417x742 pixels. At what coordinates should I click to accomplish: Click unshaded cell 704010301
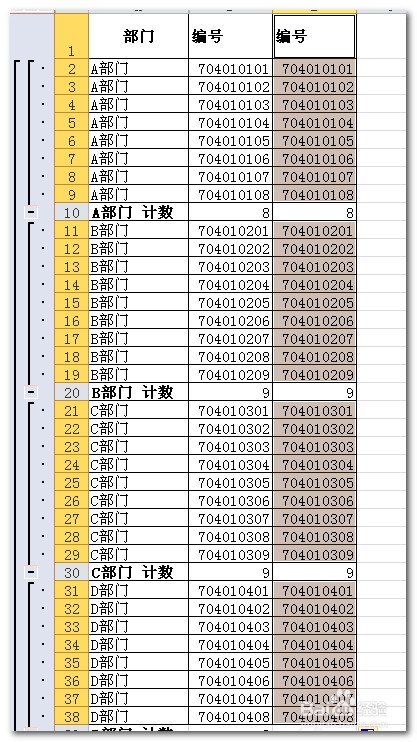pyautogui.click(x=231, y=410)
